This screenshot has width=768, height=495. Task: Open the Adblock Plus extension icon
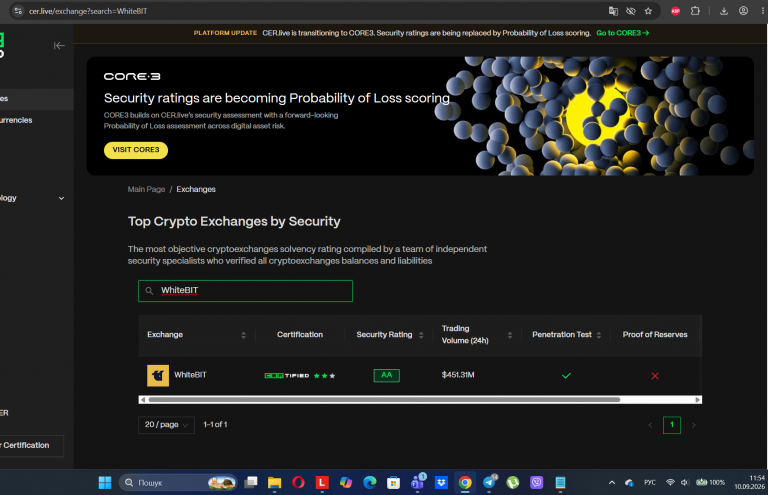[x=675, y=11]
